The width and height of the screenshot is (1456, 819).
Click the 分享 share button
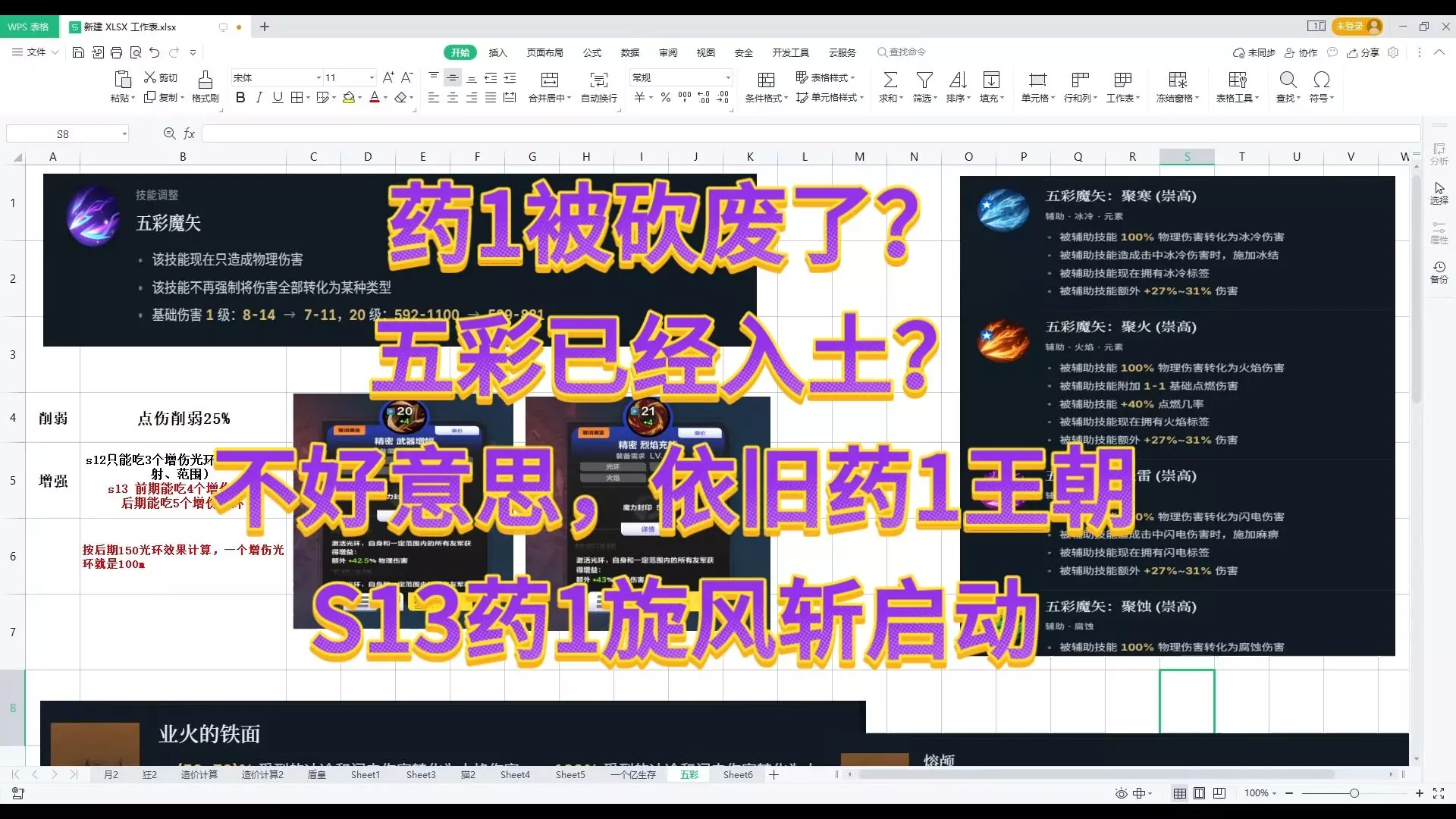tap(1363, 52)
